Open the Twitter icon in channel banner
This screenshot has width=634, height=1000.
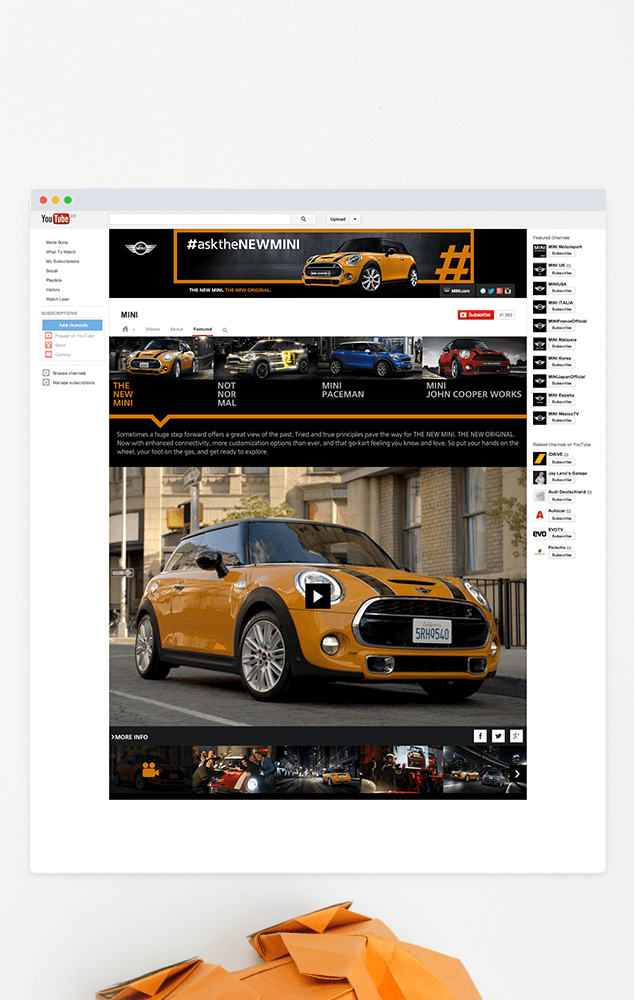(491, 291)
